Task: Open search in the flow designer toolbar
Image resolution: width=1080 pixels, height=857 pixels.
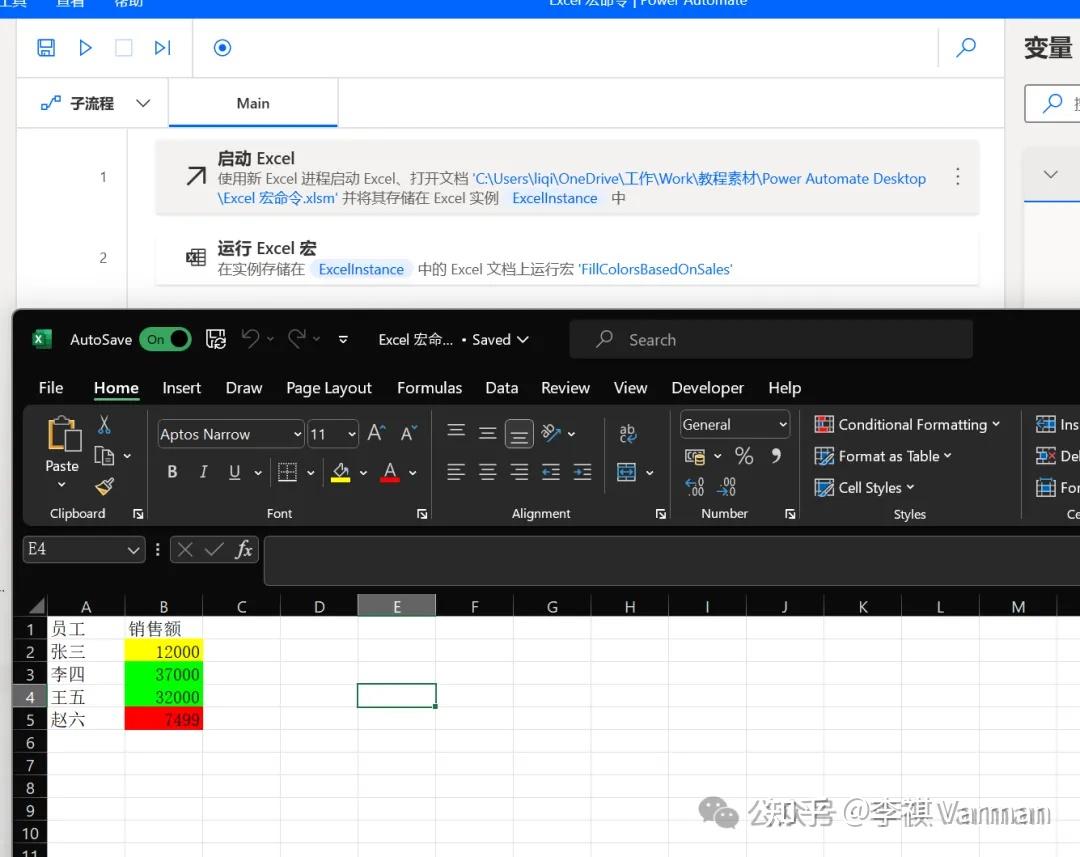Action: point(966,48)
